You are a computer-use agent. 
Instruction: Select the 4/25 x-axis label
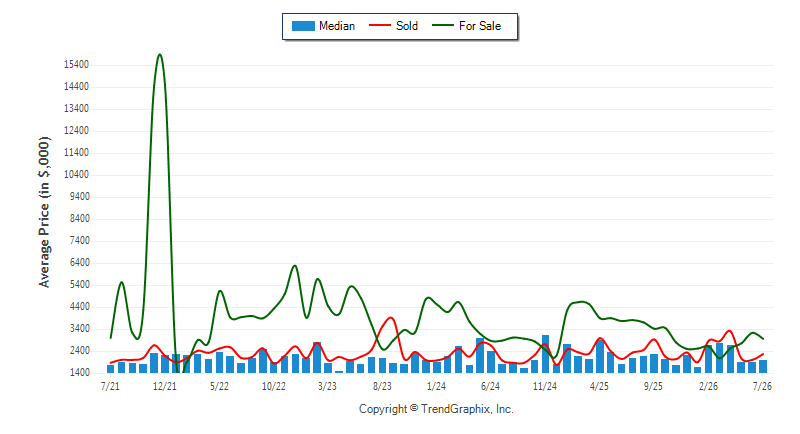(599, 386)
